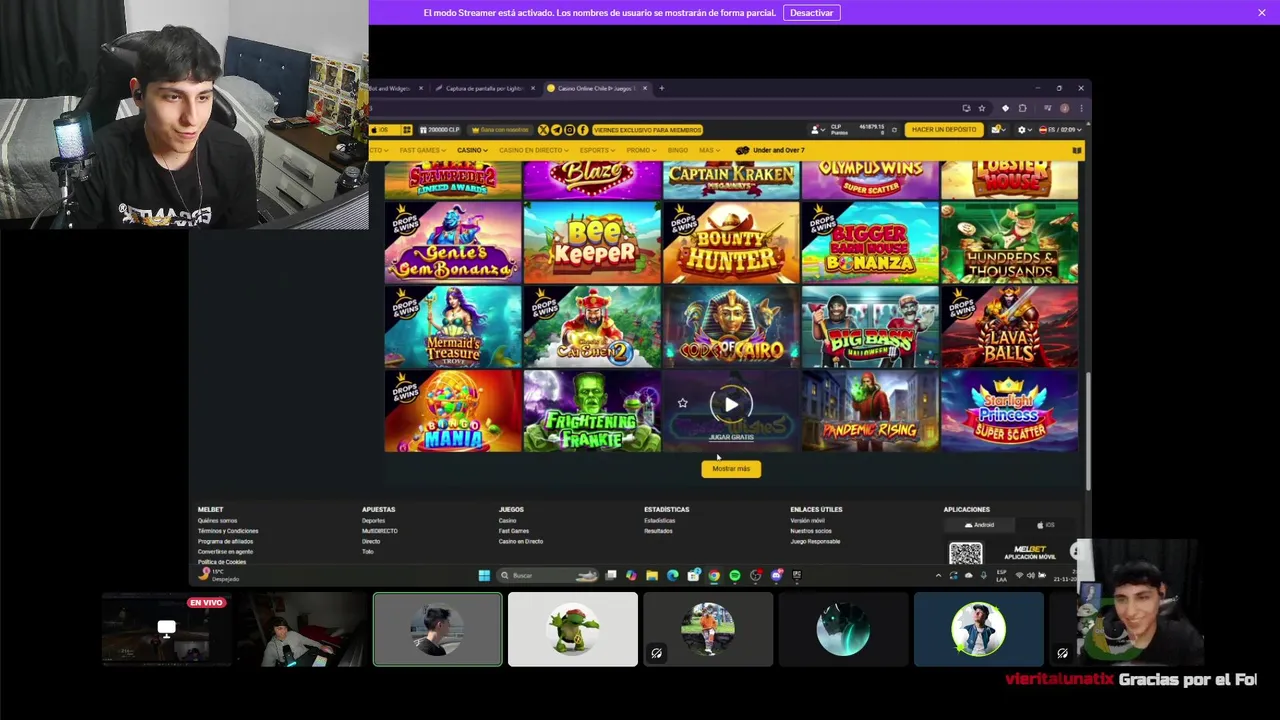Expand the ESPORTS dropdown menu

coord(597,151)
